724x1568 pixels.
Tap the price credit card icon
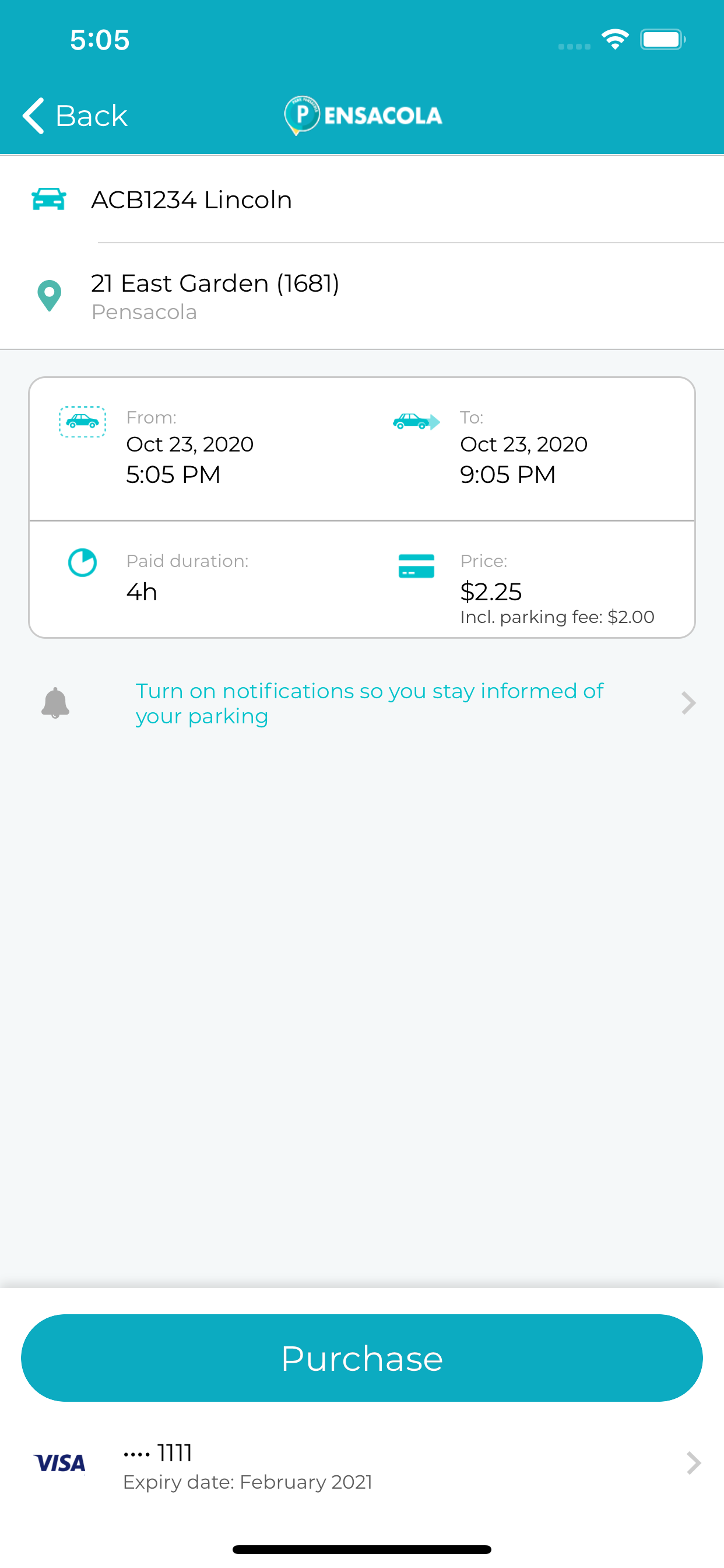coord(416,565)
